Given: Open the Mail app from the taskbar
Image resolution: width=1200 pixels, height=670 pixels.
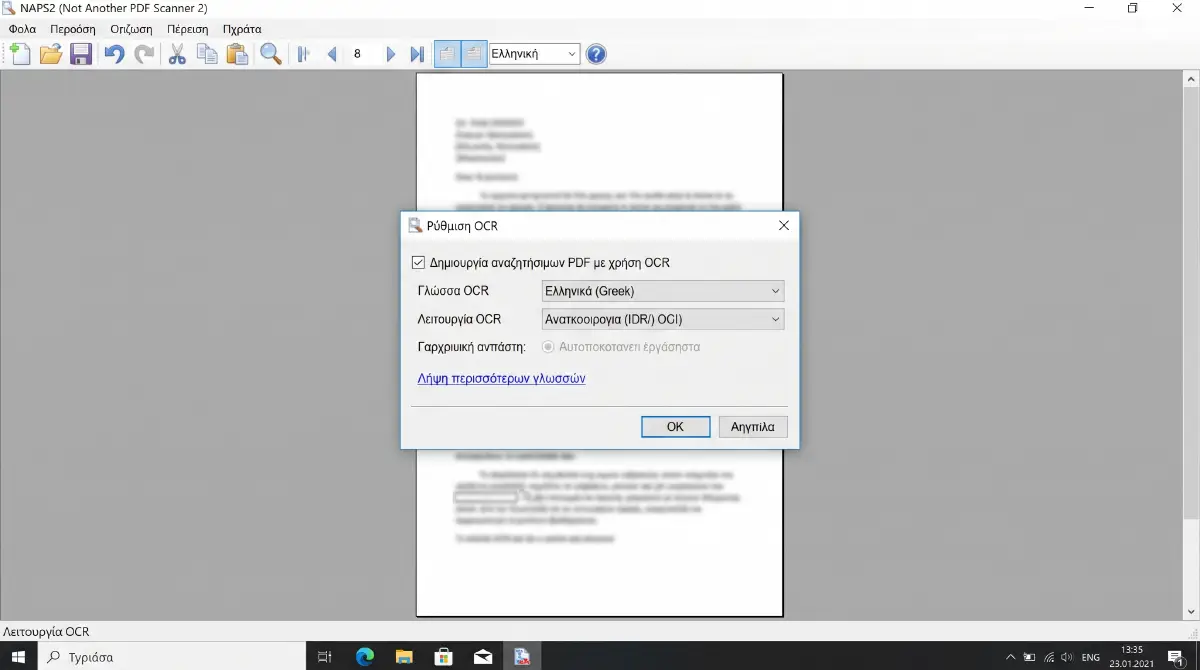Looking at the screenshot, I should click(483, 657).
